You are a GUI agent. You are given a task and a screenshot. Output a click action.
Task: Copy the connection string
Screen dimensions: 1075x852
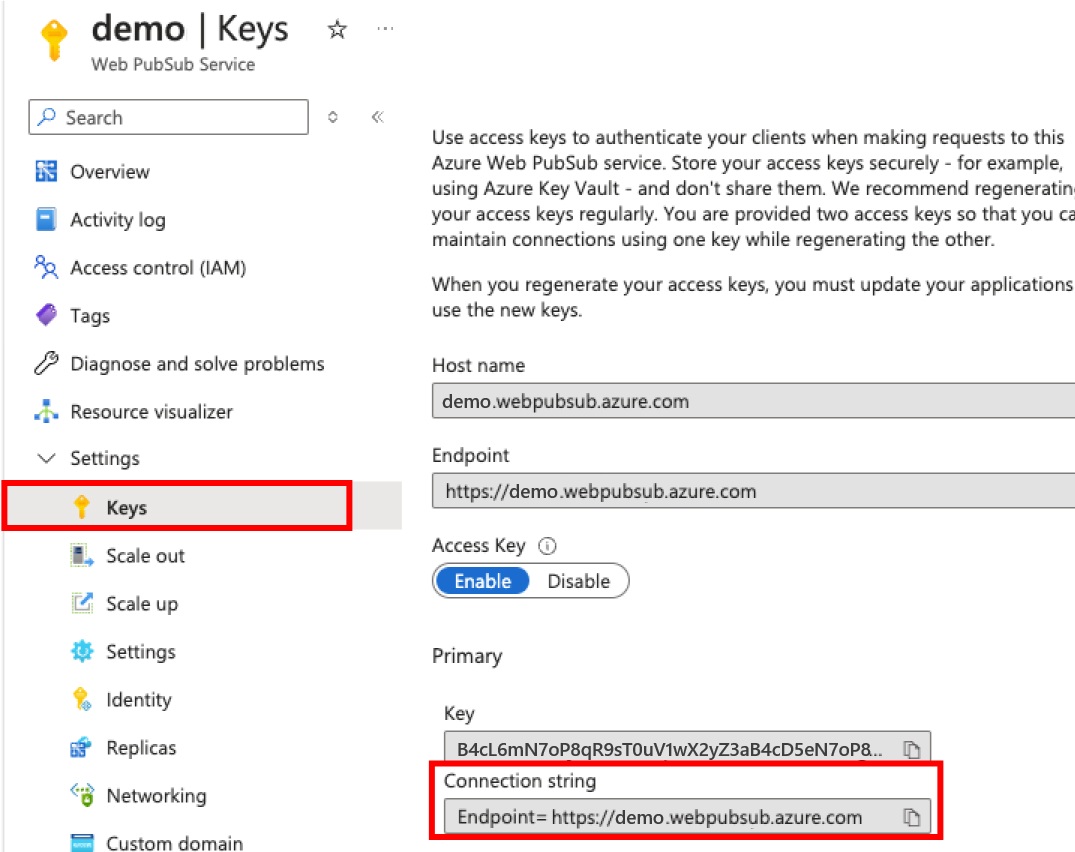[911, 817]
